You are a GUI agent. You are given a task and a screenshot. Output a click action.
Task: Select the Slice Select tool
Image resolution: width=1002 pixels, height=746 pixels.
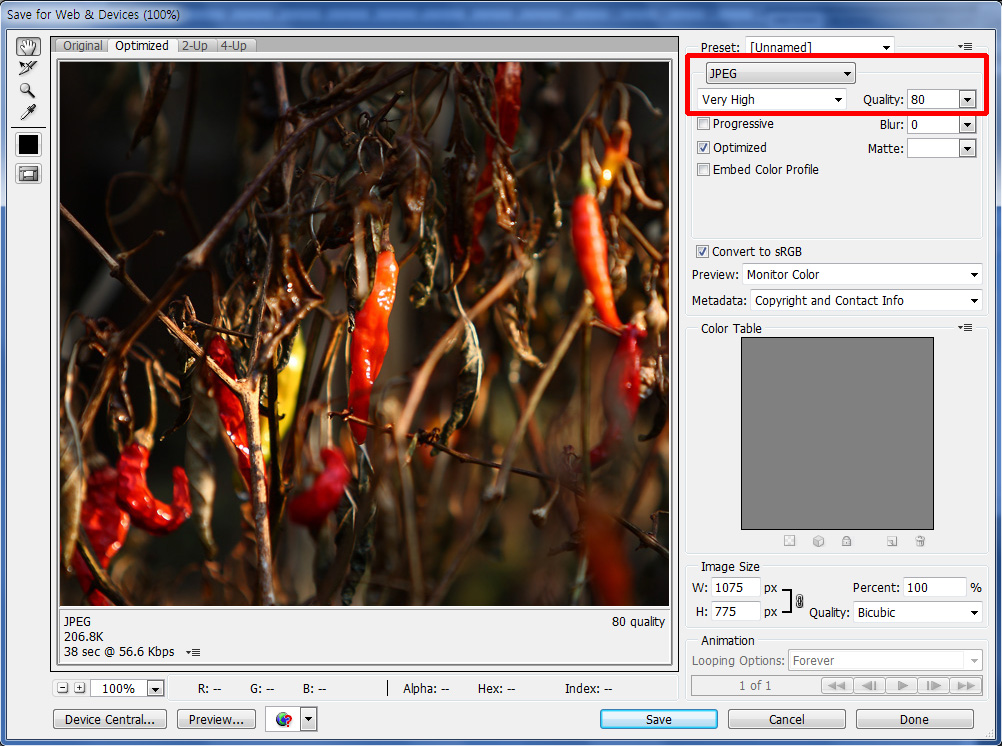[28, 68]
